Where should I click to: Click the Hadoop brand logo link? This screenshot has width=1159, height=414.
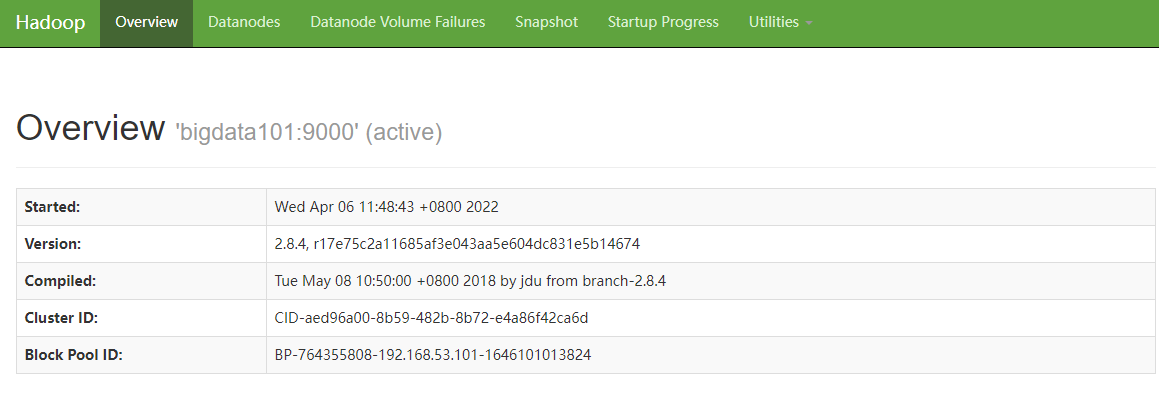[50, 22]
